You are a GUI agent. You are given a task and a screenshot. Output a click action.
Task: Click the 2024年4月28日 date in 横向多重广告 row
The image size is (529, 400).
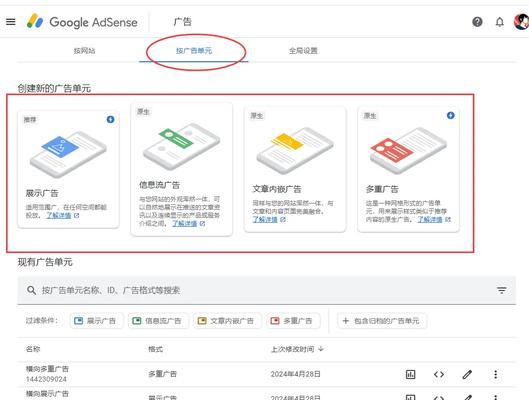296,374
